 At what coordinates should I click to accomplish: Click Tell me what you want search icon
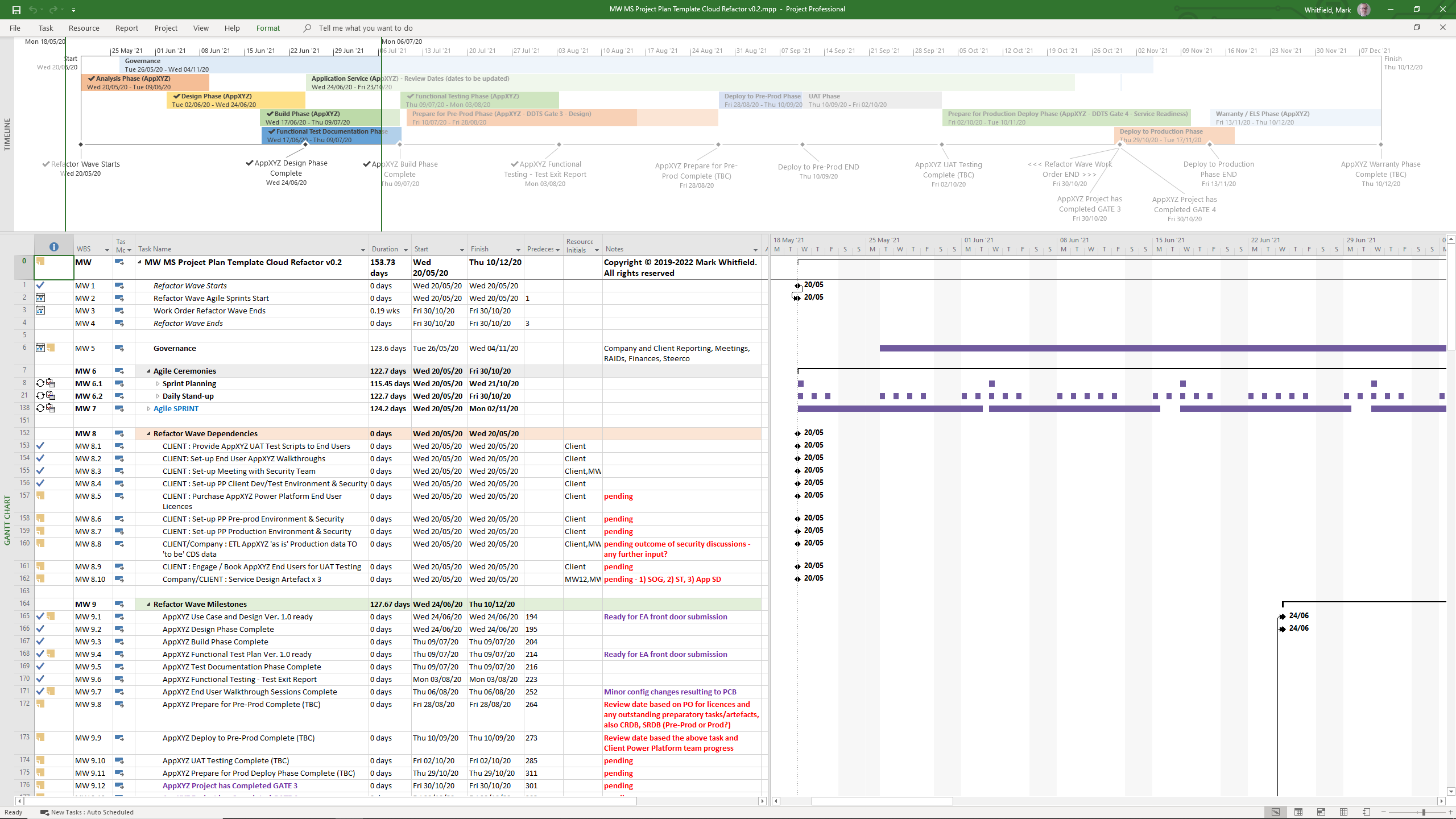[307, 28]
